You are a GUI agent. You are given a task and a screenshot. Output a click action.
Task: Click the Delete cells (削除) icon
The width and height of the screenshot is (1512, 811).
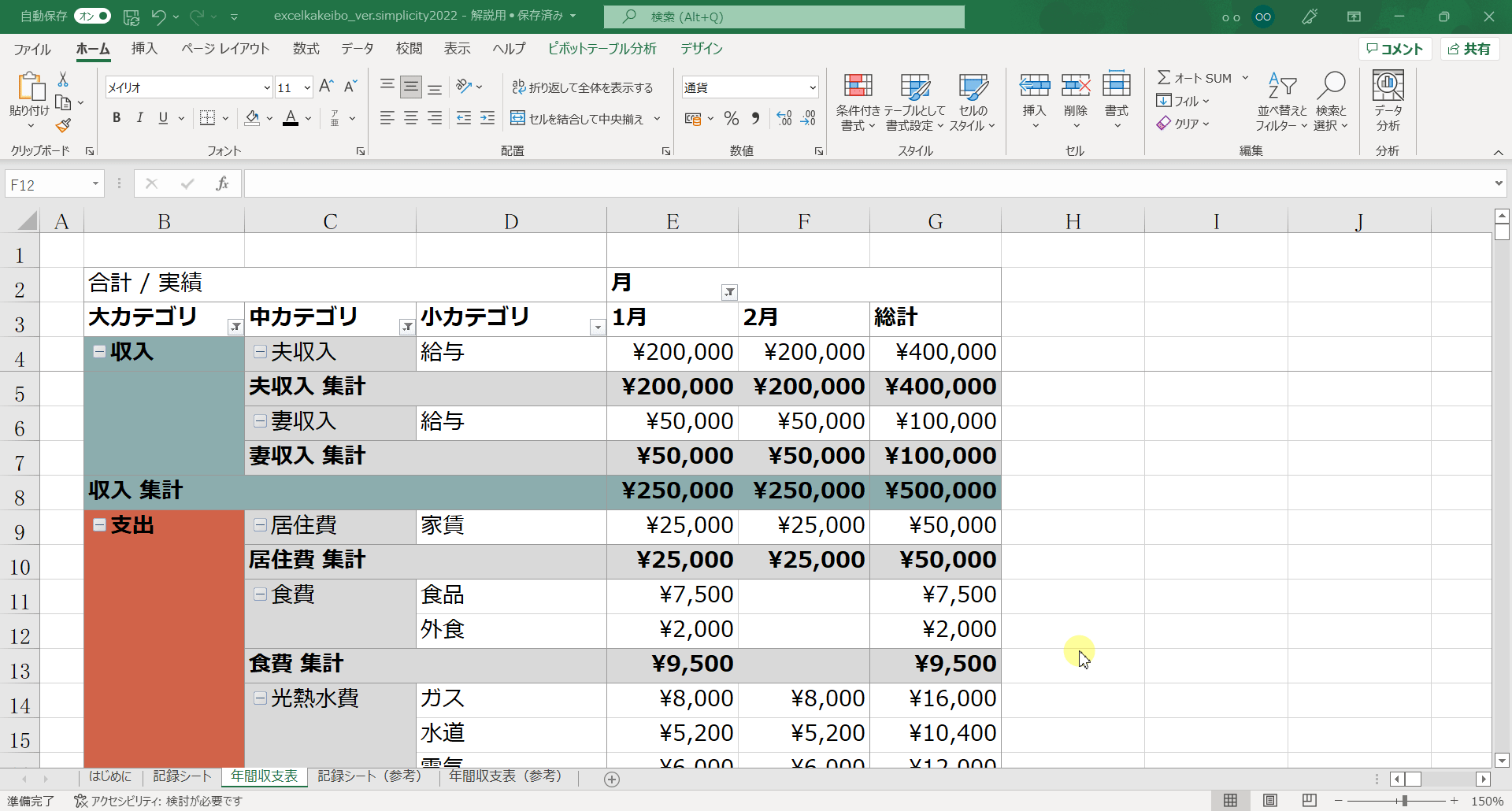point(1076,85)
